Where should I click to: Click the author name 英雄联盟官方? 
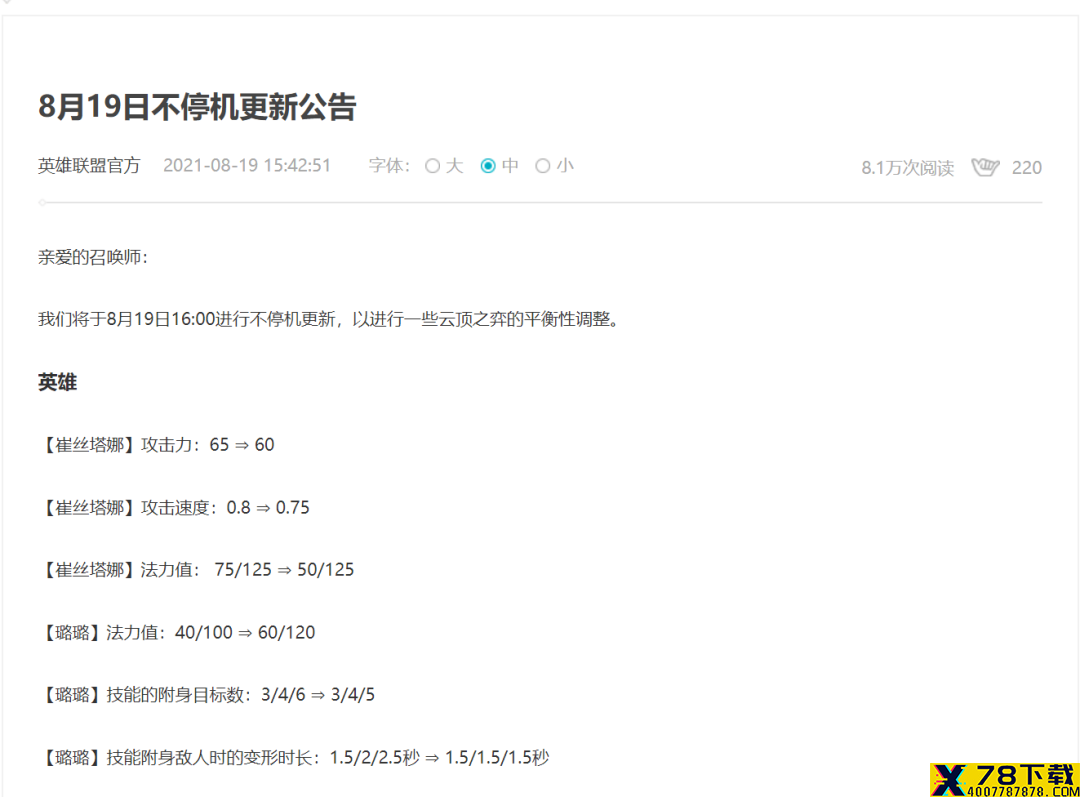pos(89,166)
